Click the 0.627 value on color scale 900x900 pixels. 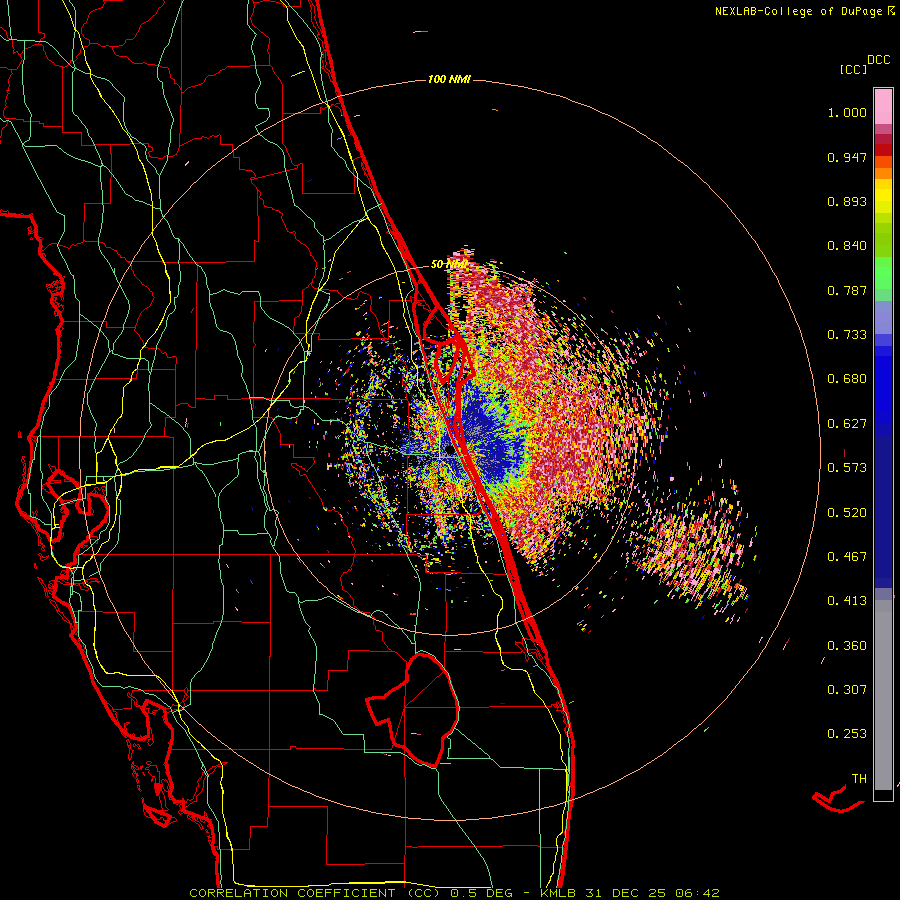pyautogui.click(x=847, y=424)
